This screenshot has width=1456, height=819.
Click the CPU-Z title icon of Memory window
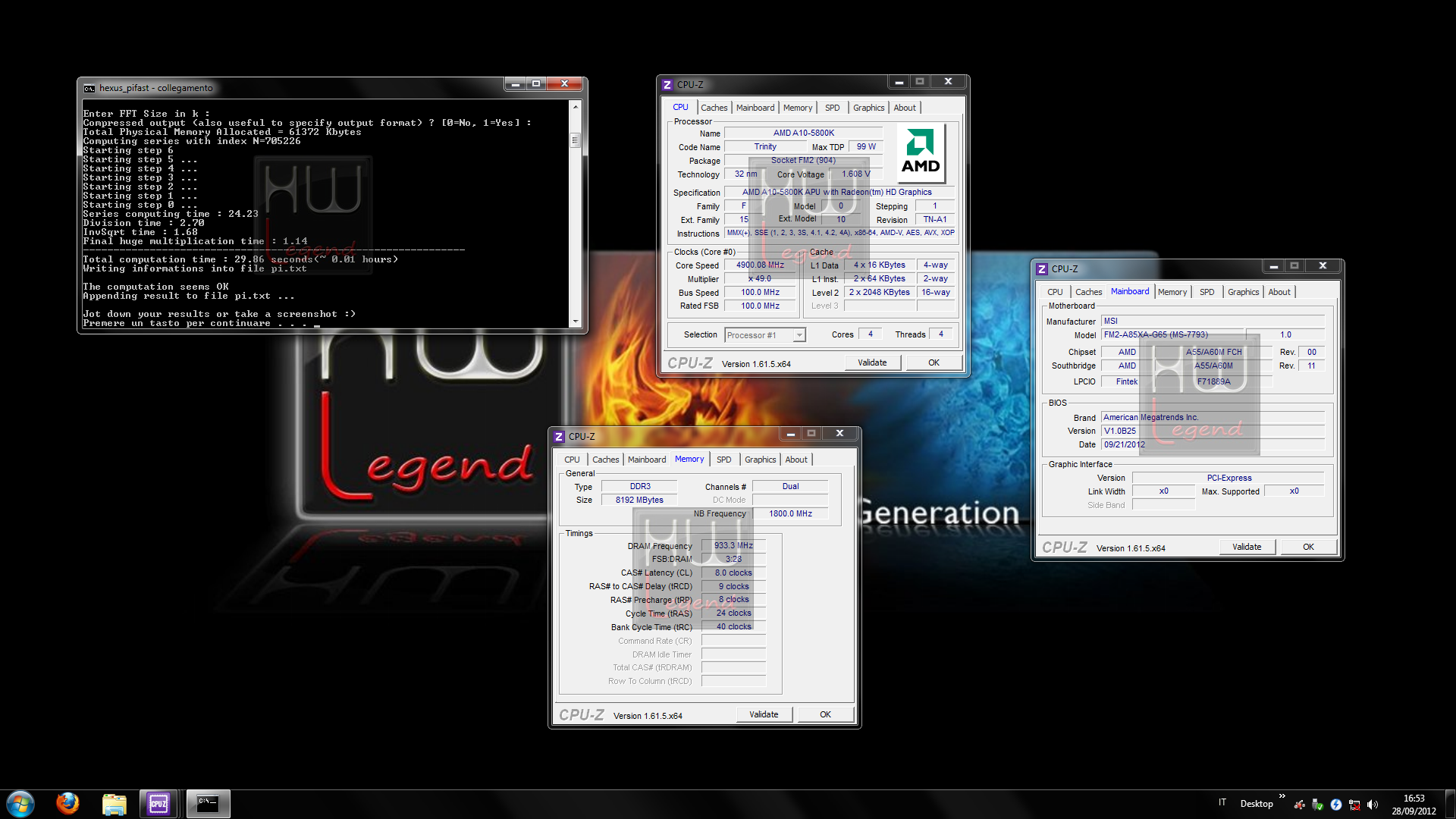click(x=559, y=437)
